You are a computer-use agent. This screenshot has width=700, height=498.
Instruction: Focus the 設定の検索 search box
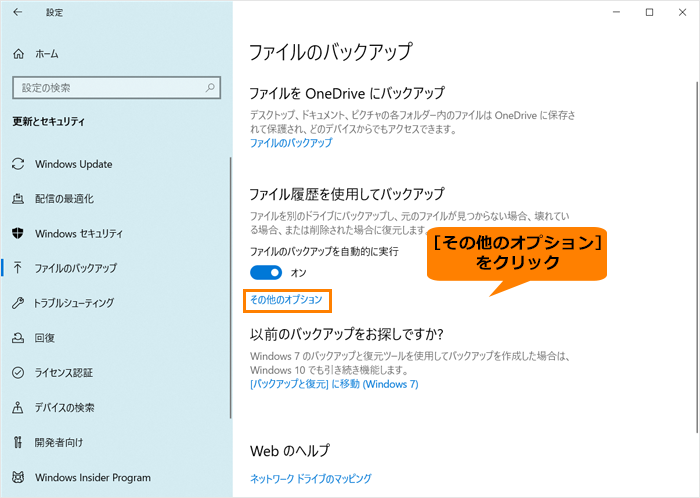117,87
